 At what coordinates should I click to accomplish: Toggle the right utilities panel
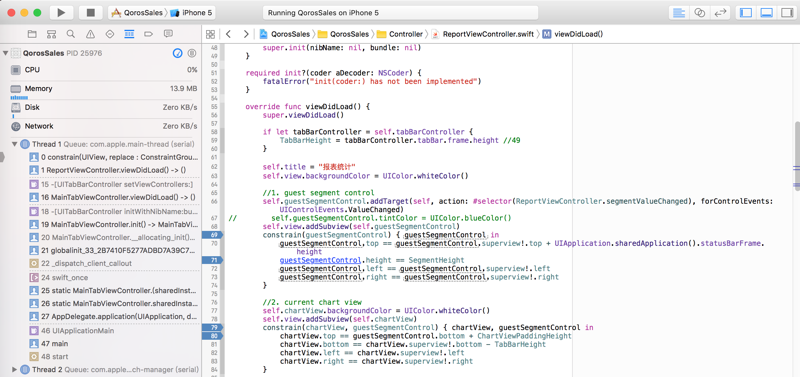[x=786, y=13]
